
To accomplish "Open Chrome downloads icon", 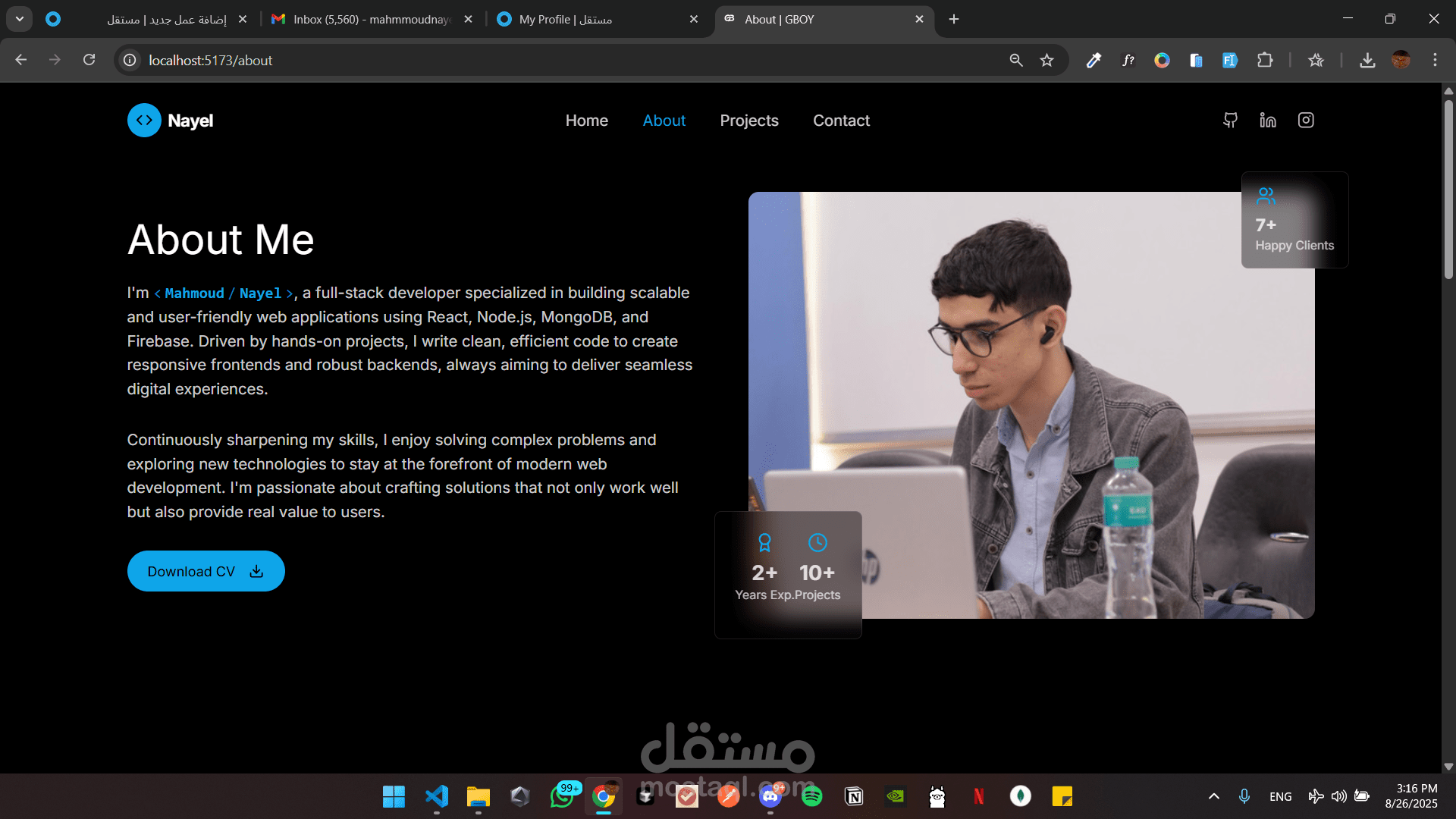I will pos(1367,61).
